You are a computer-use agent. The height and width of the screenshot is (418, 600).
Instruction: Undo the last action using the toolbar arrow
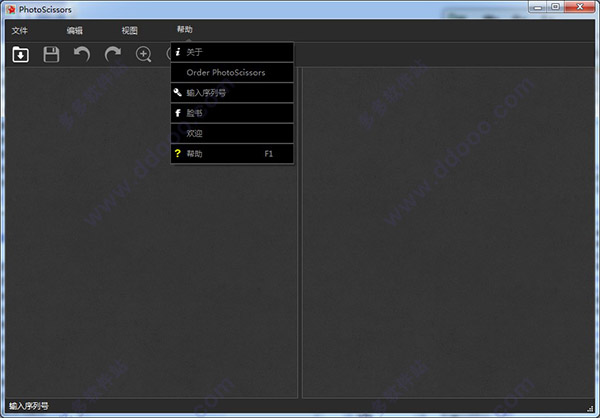click(82, 54)
